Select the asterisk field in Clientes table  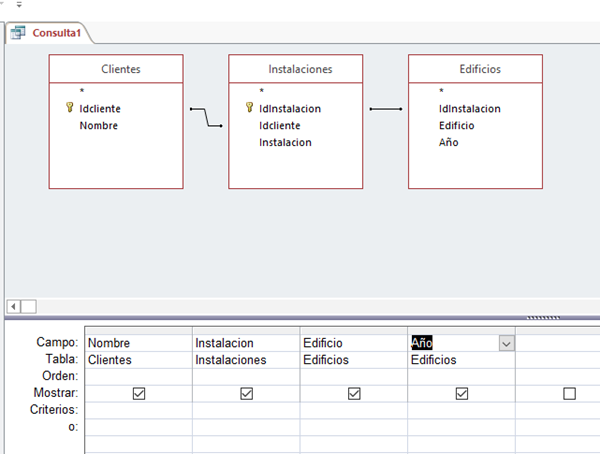(82, 91)
